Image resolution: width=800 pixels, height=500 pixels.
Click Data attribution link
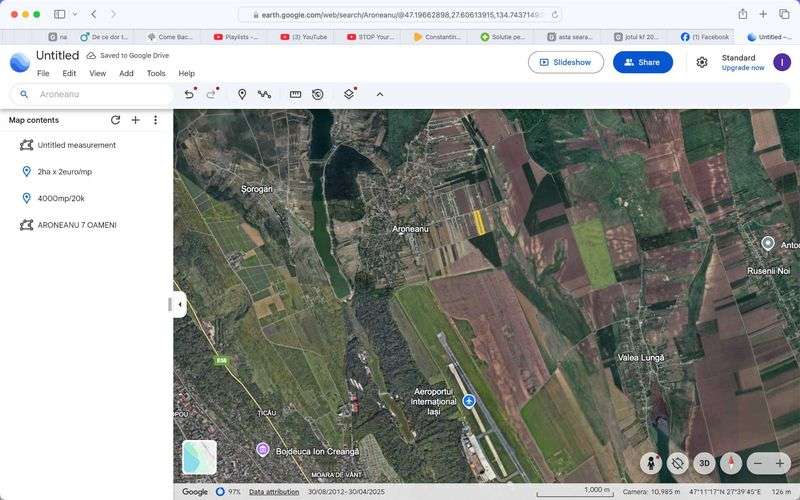coord(274,492)
